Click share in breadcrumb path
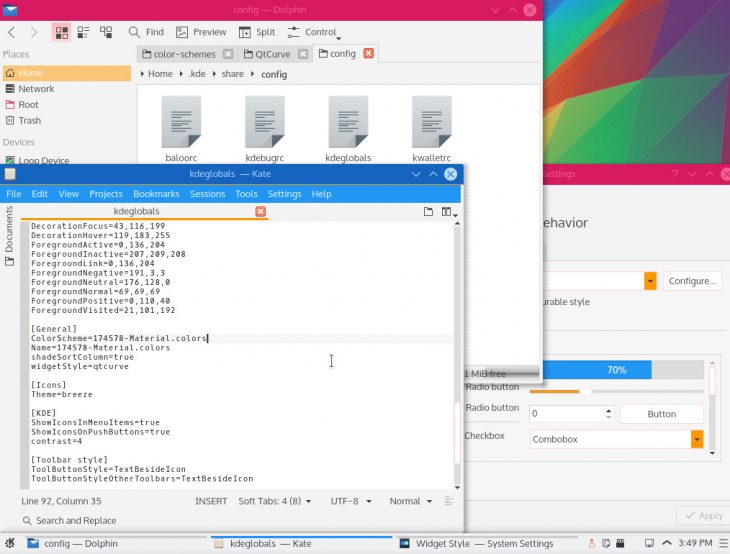 pos(232,74)
